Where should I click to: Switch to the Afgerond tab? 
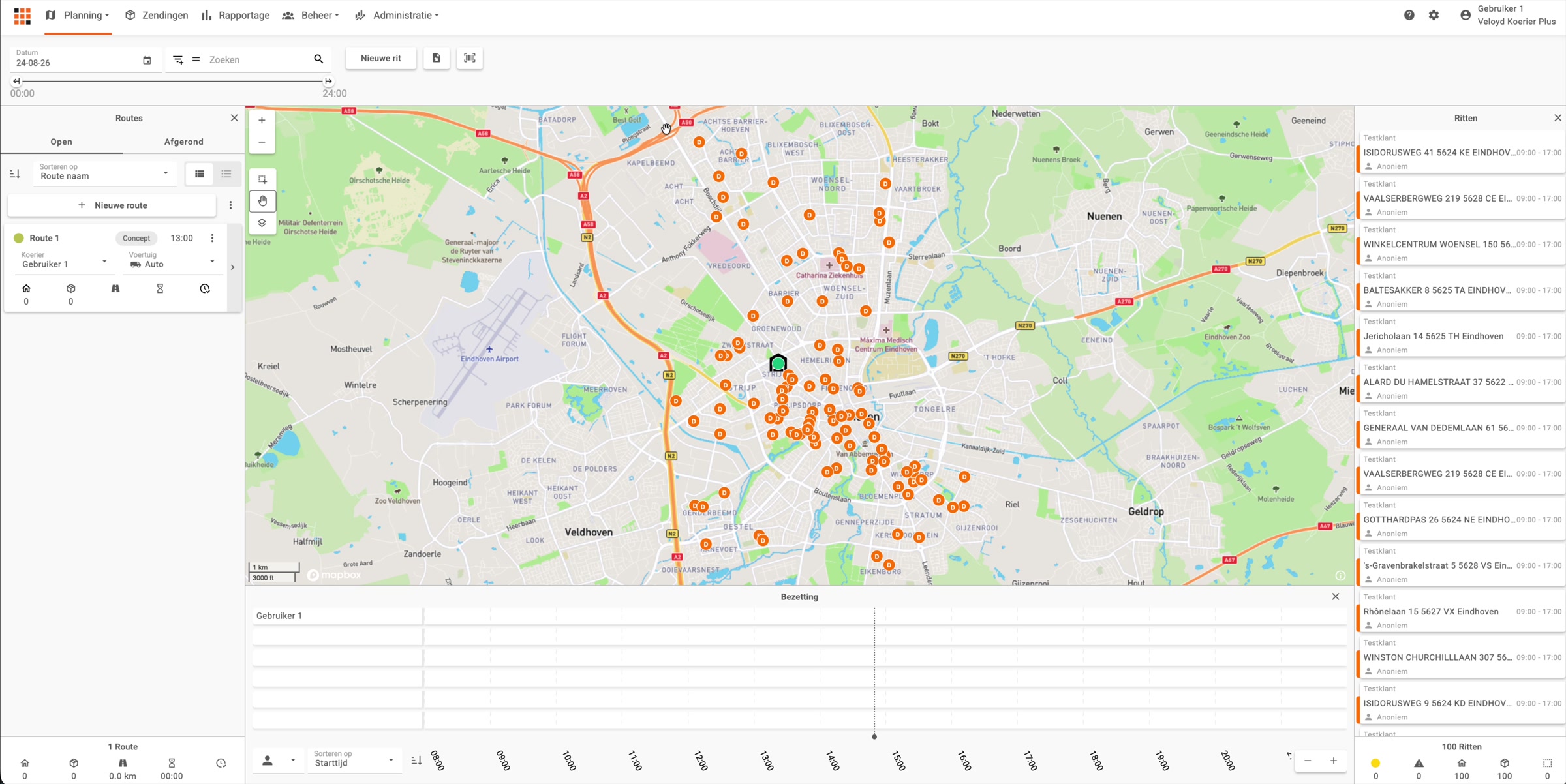(183, 142)
